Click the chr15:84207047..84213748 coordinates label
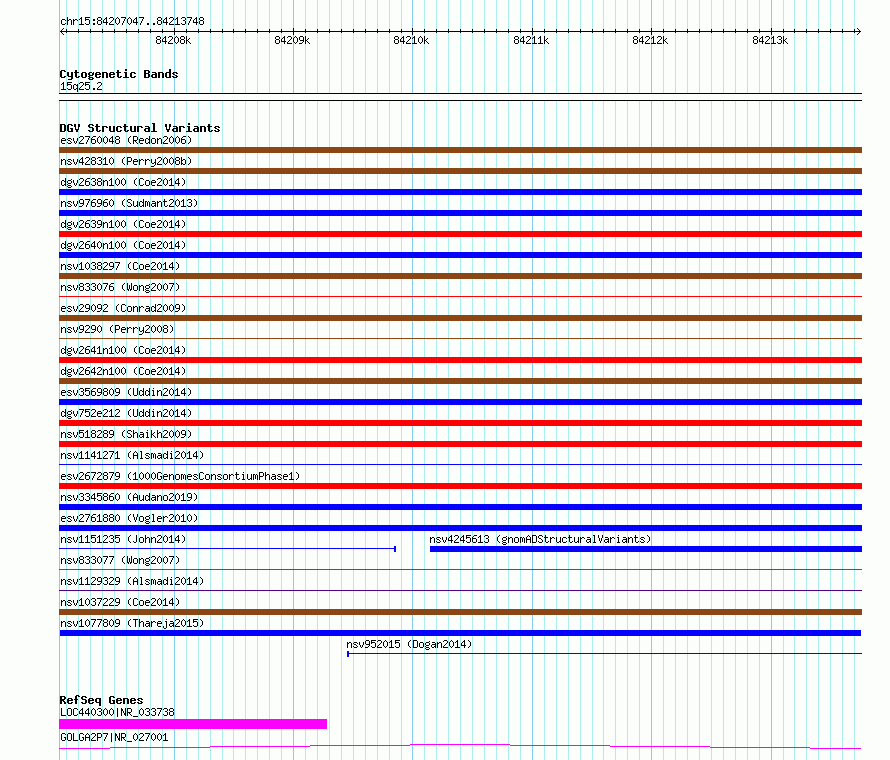 tap(132, 21)
